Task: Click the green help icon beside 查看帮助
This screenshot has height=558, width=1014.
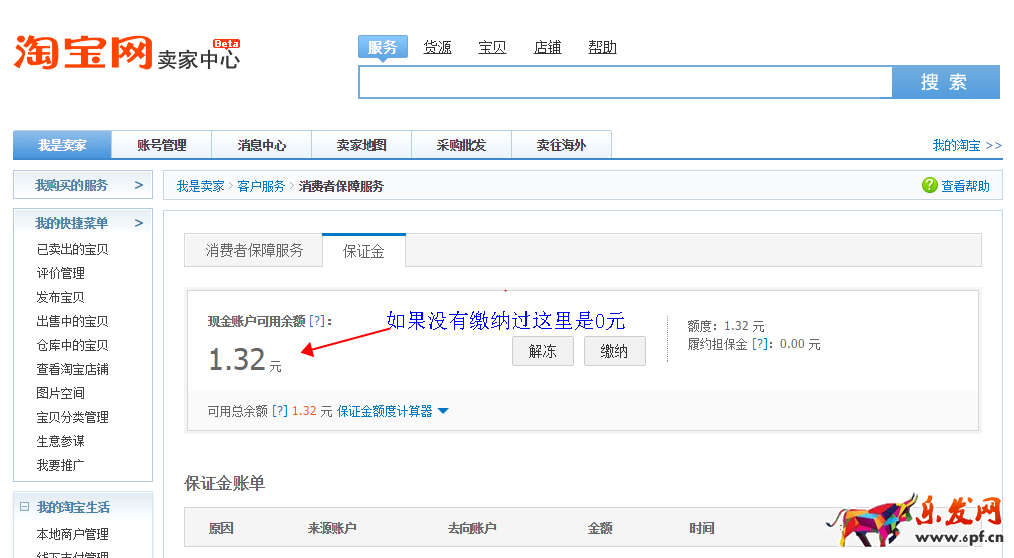Action: [x=929, y=186]
